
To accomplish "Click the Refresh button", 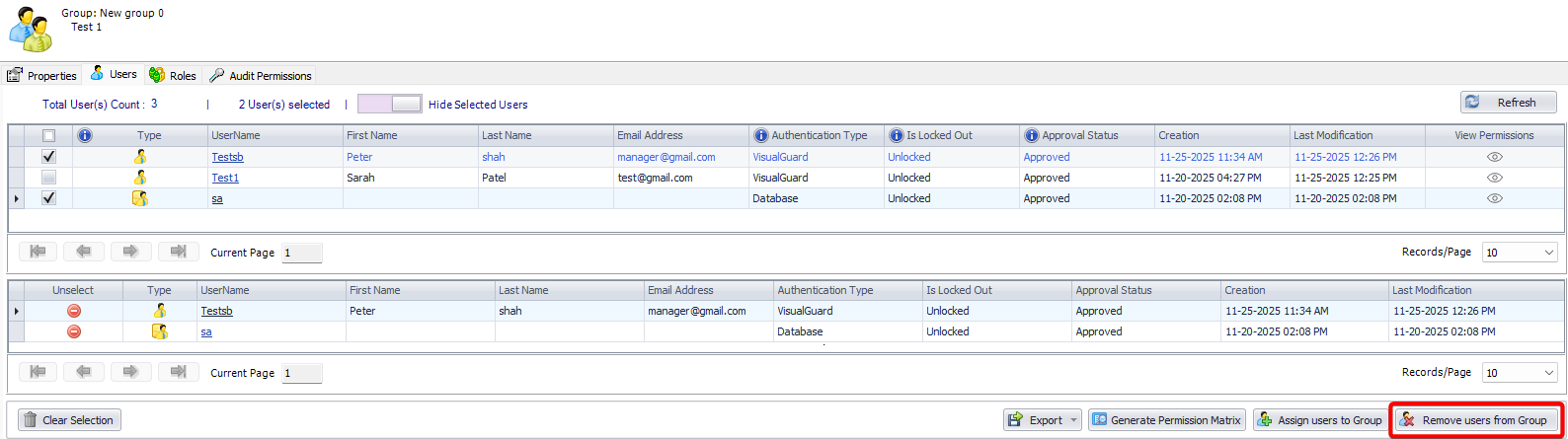I will click(1508, 102).
